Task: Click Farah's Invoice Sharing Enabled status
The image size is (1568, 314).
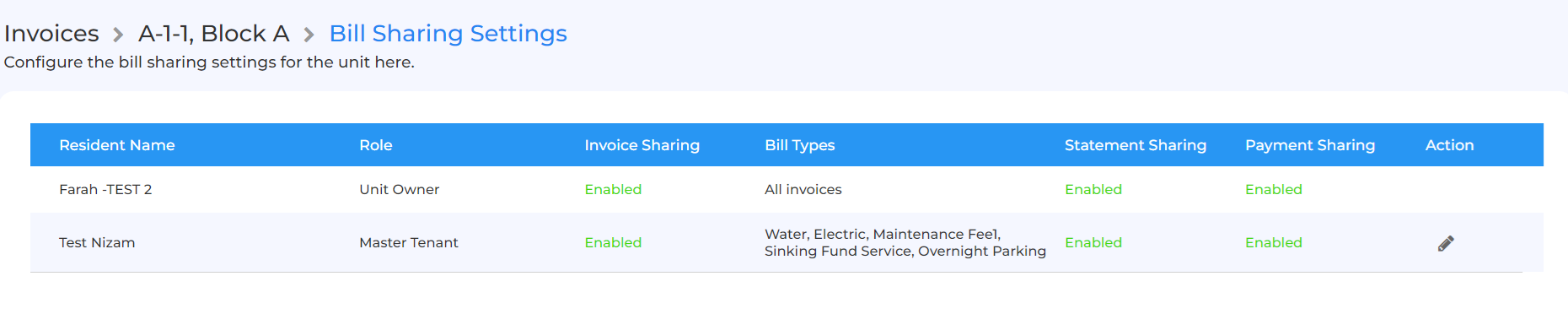Action: point(613,189)
